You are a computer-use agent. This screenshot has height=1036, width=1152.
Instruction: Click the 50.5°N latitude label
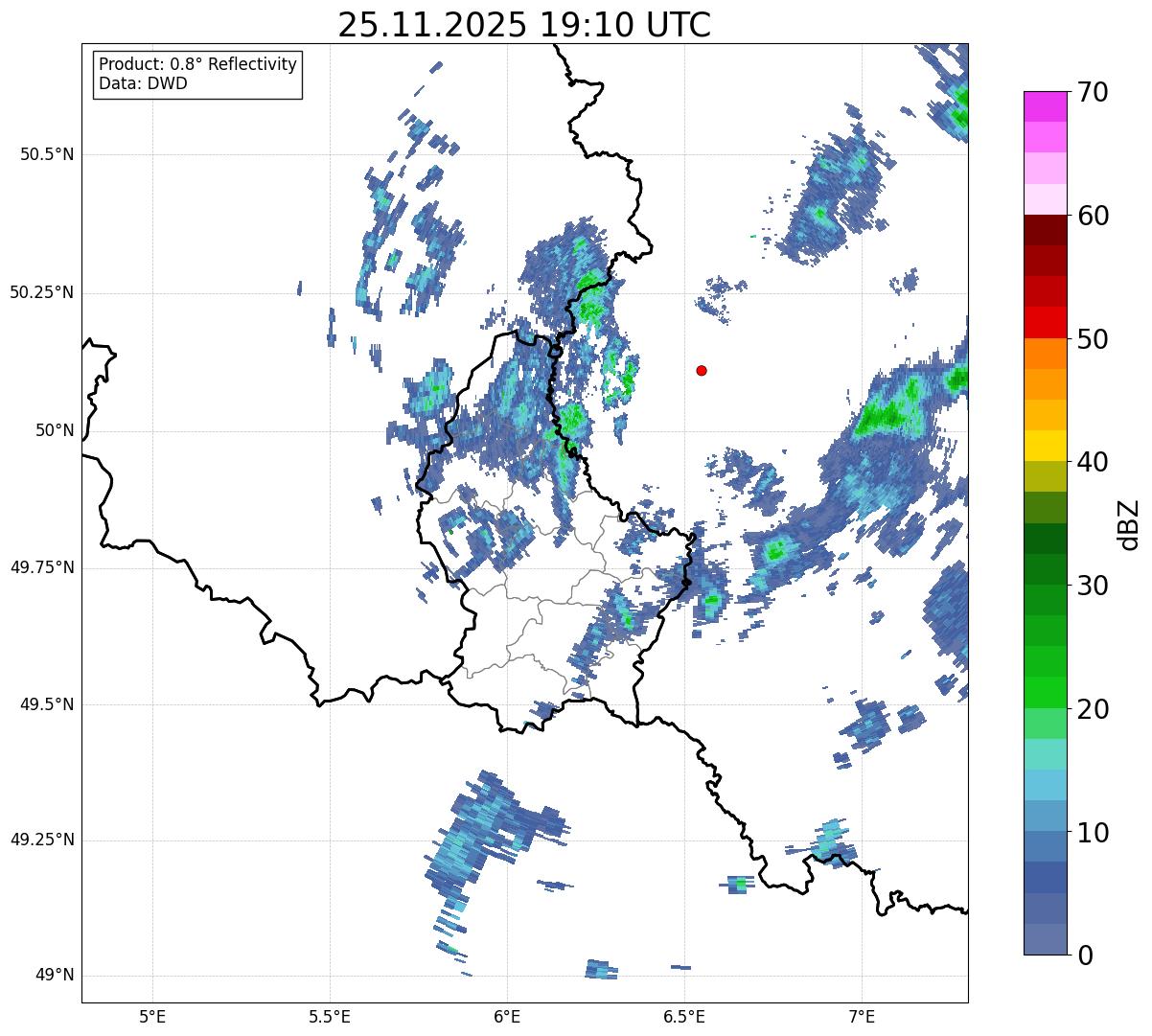pos(47,154)
